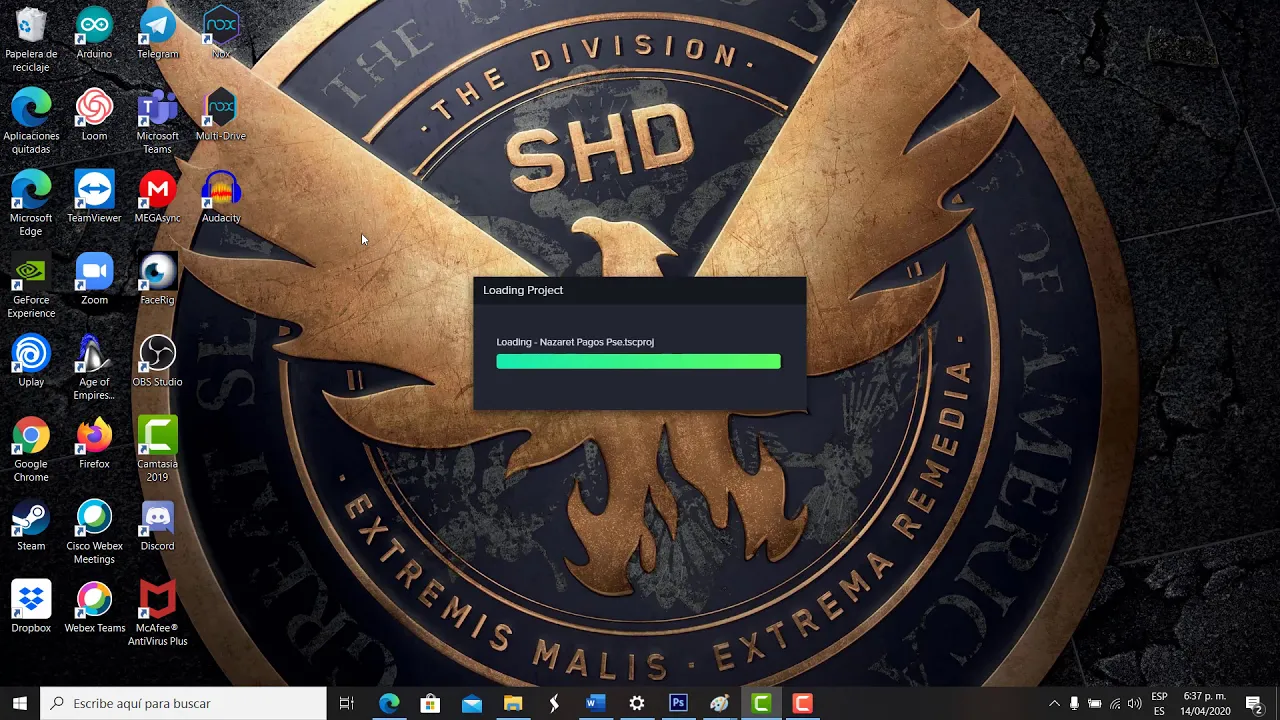1280x720 pixels.
Task: Select the MEGAsync desktop shortcut
Action: [x=157, y=197]
